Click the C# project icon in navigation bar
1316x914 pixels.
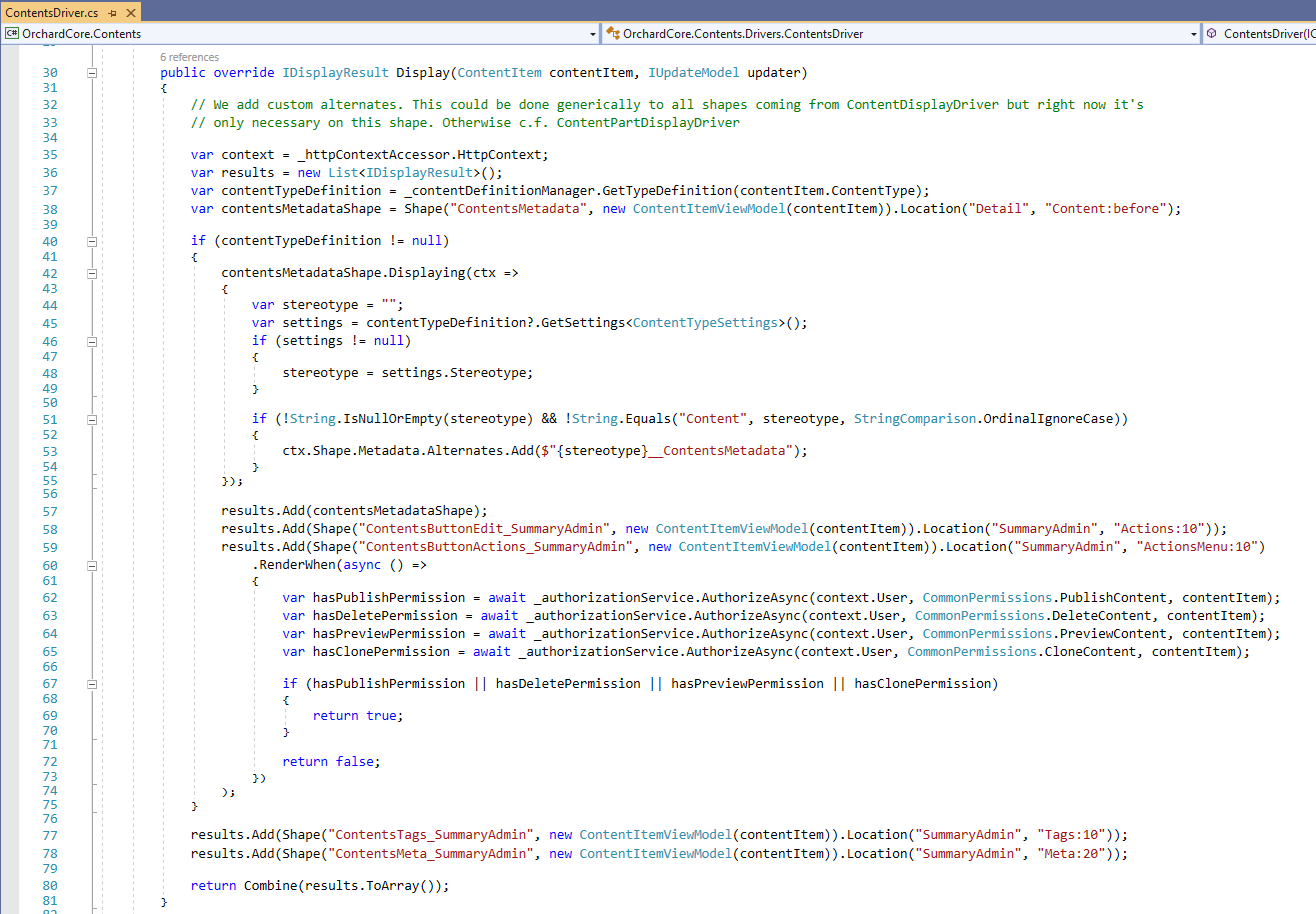(x=12, y=34)
